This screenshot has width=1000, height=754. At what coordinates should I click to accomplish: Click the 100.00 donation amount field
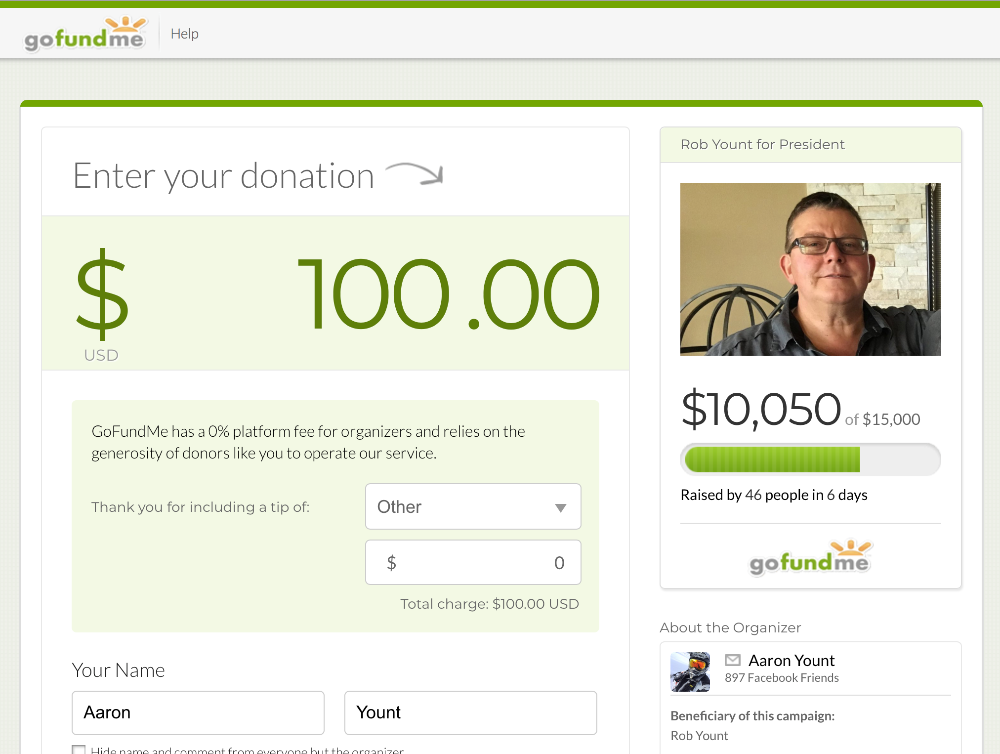448,294
